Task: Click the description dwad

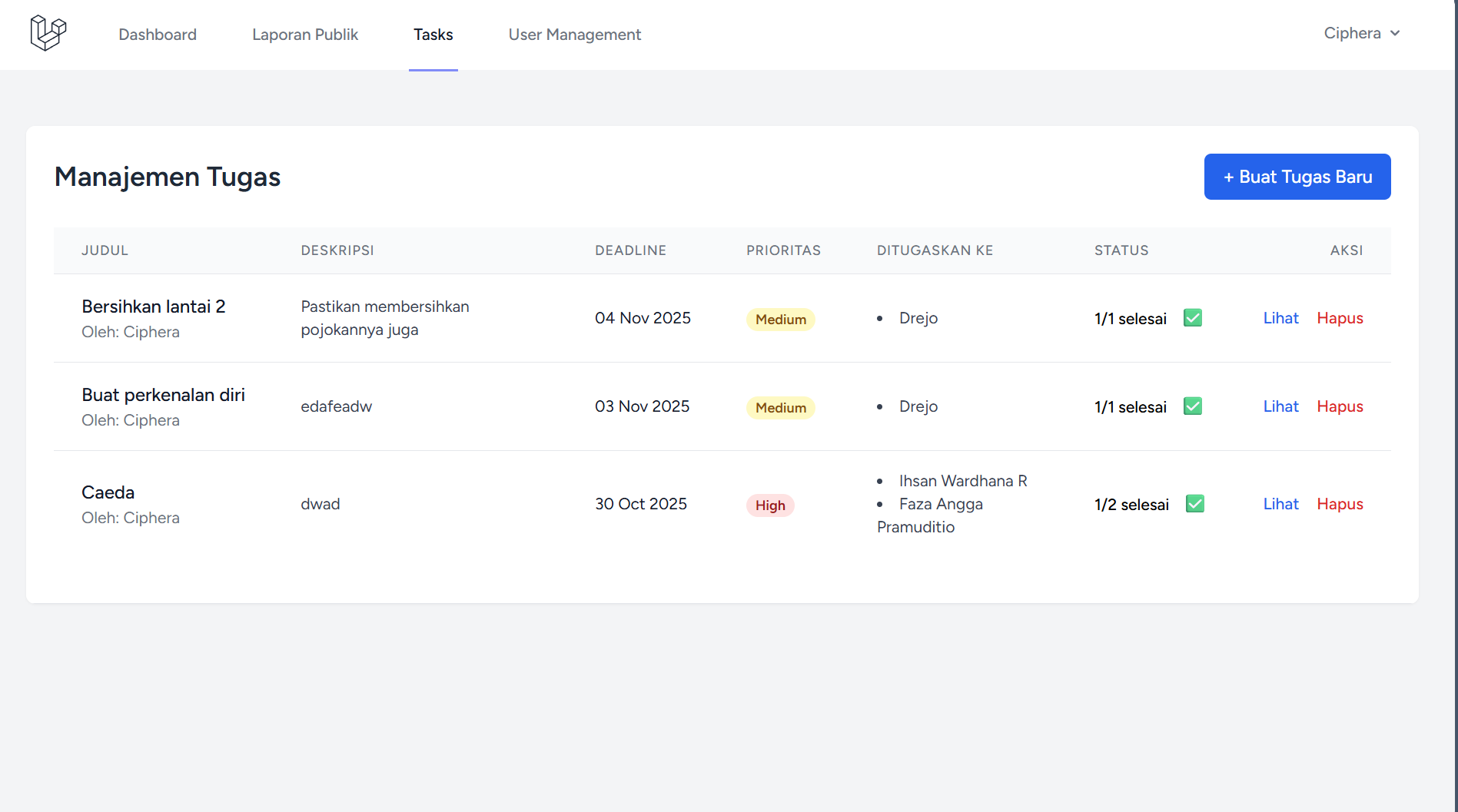Action: (320, 504)
